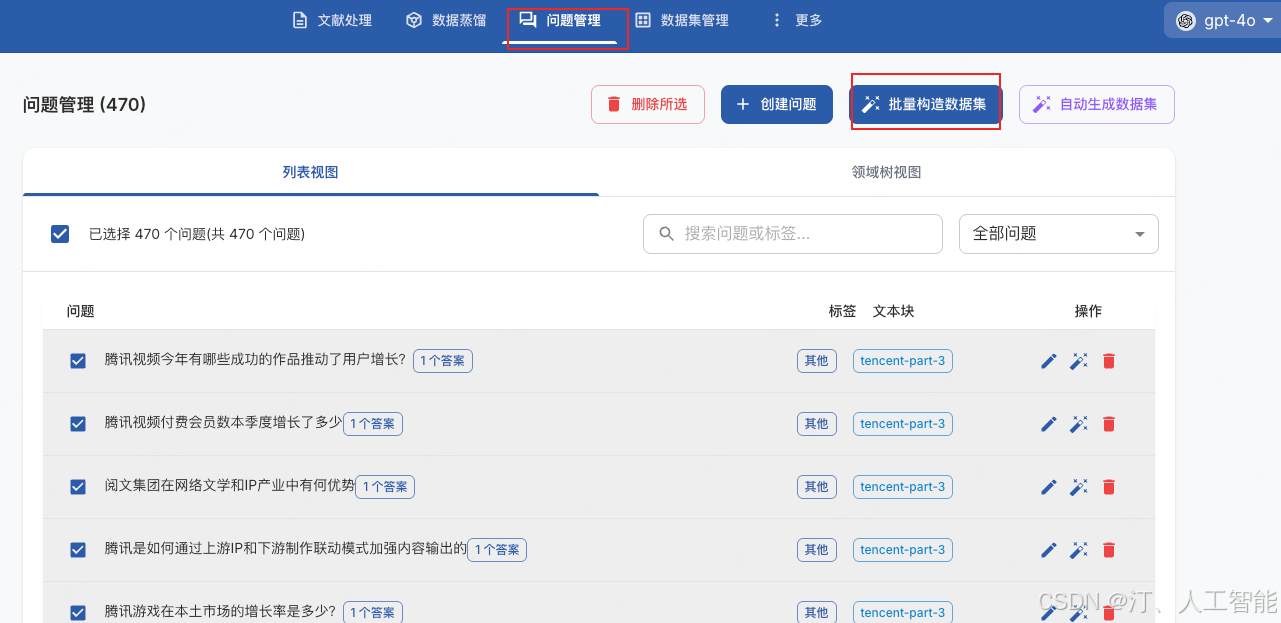The width and height of the screenshot is (1281, 623).
Task: Open the 数据蒸馏 tab
Action: [446, 20]
